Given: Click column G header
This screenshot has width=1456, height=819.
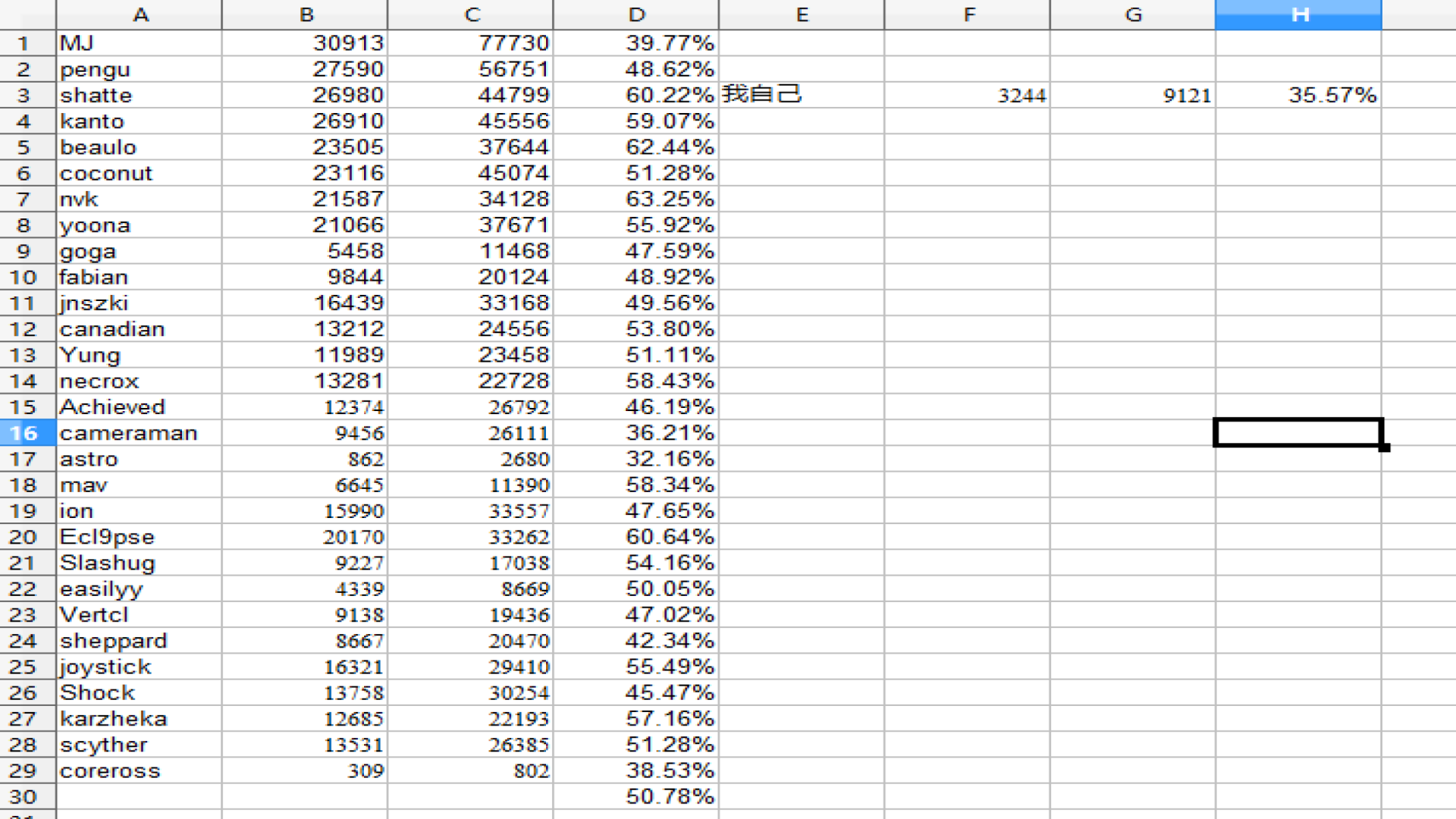Looking at the screenshot, I should coord(1133,14).
